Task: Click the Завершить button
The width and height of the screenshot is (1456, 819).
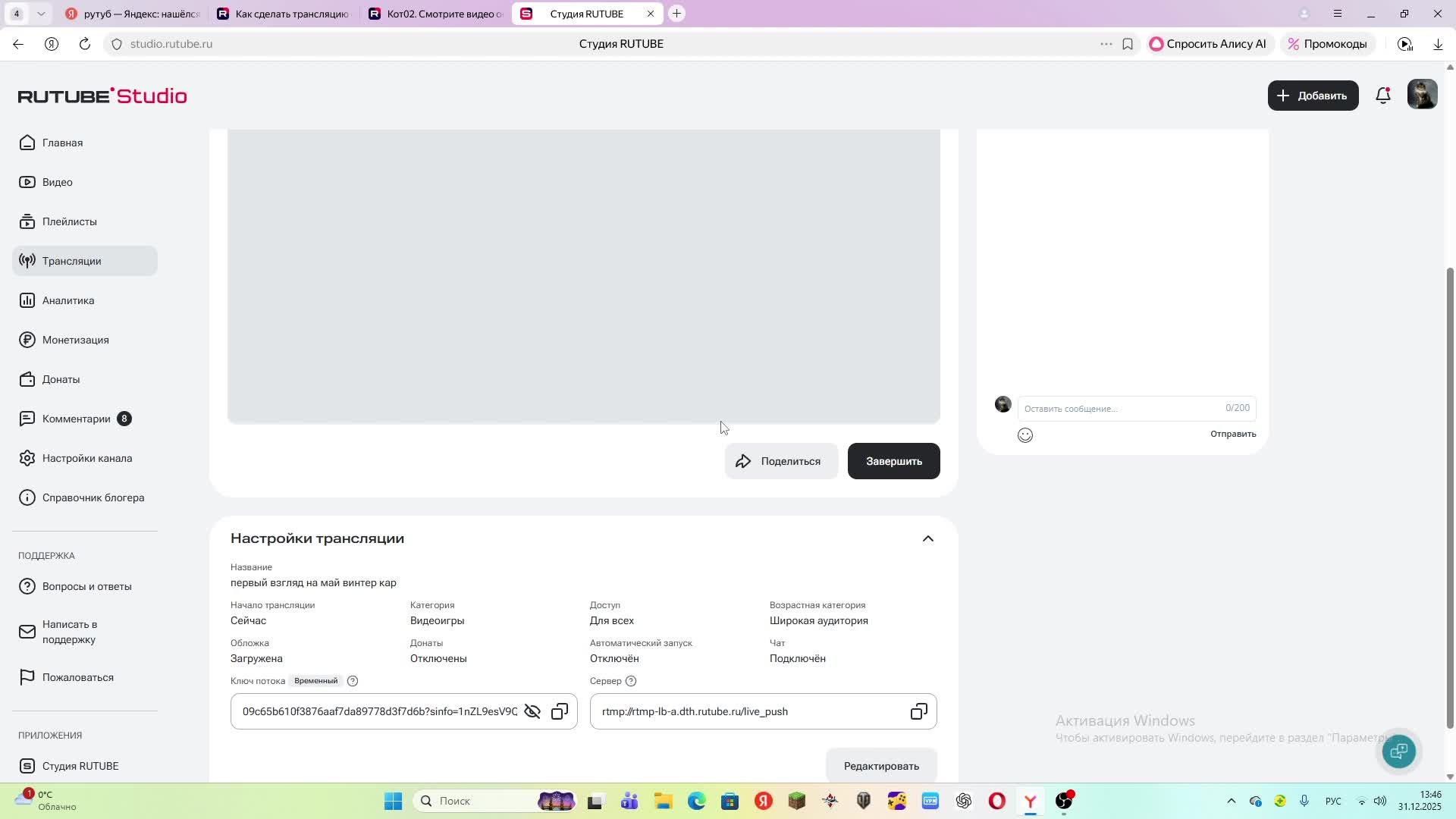Action: (893, 461)
